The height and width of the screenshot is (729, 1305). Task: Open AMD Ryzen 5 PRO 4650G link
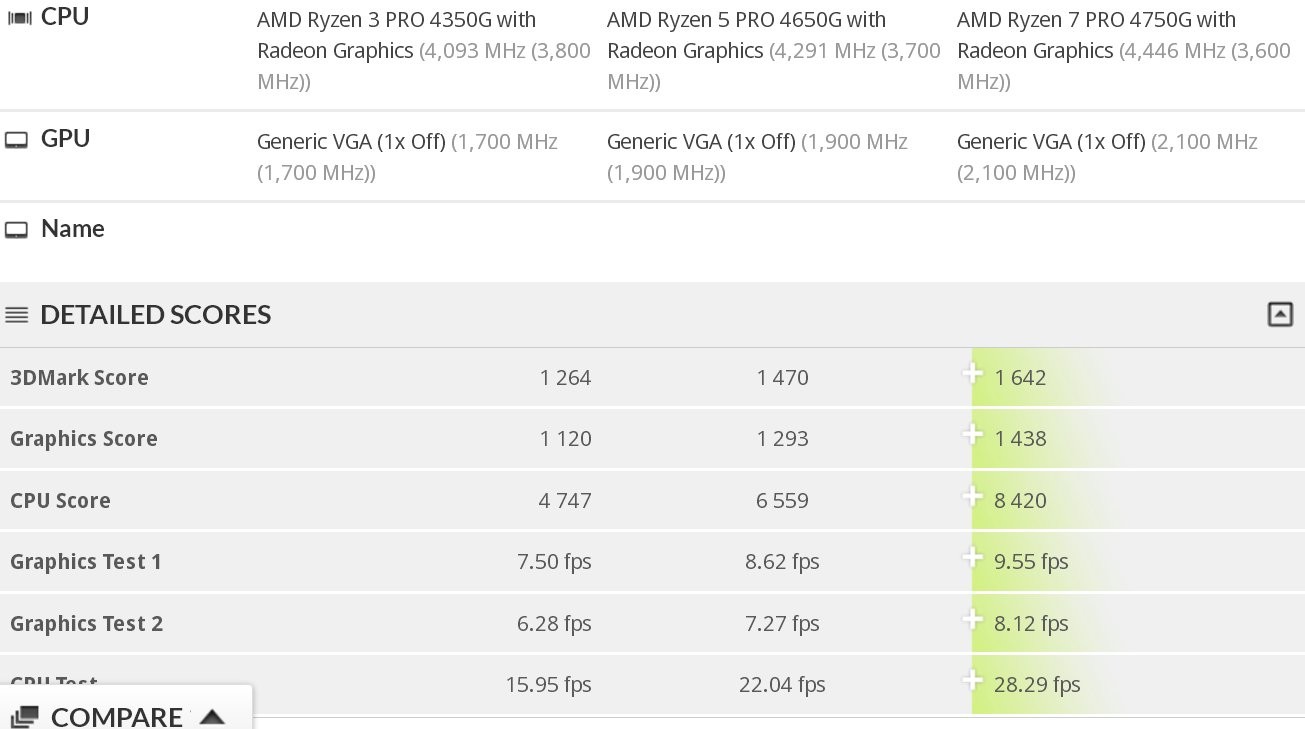point(746,34)
